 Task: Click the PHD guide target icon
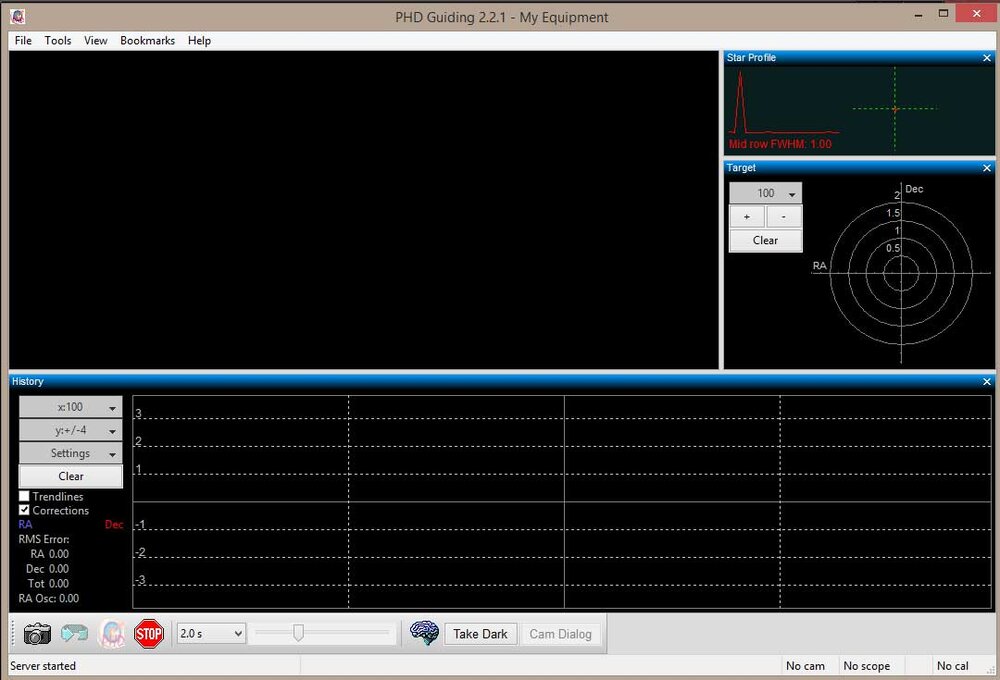(x=112, y=634)
